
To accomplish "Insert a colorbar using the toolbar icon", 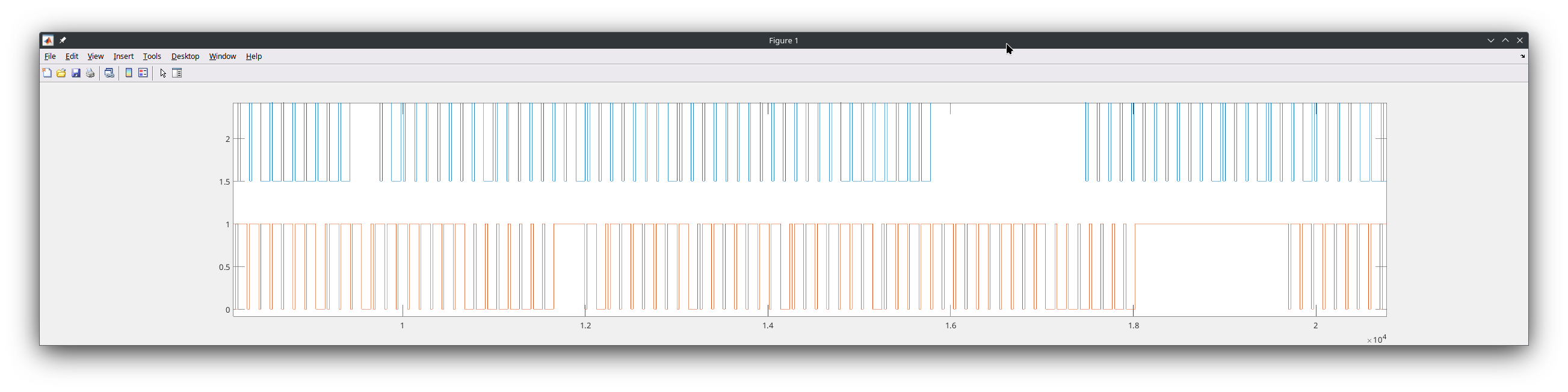I will [129, 73].
